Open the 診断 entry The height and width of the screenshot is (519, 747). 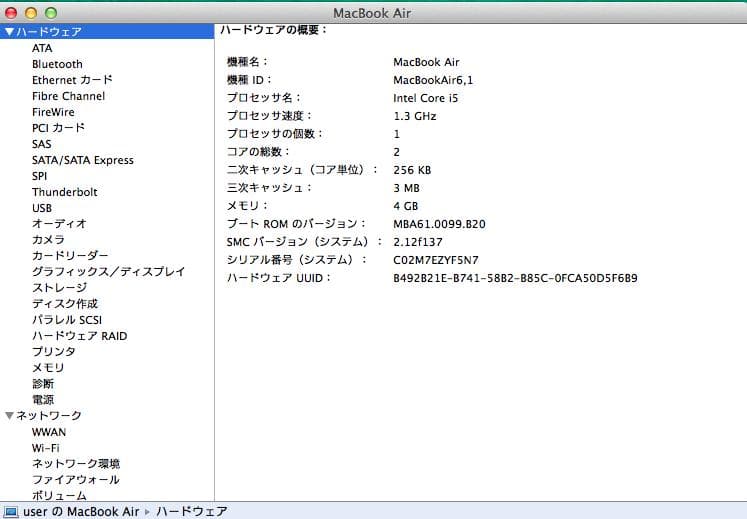(43, 384)
